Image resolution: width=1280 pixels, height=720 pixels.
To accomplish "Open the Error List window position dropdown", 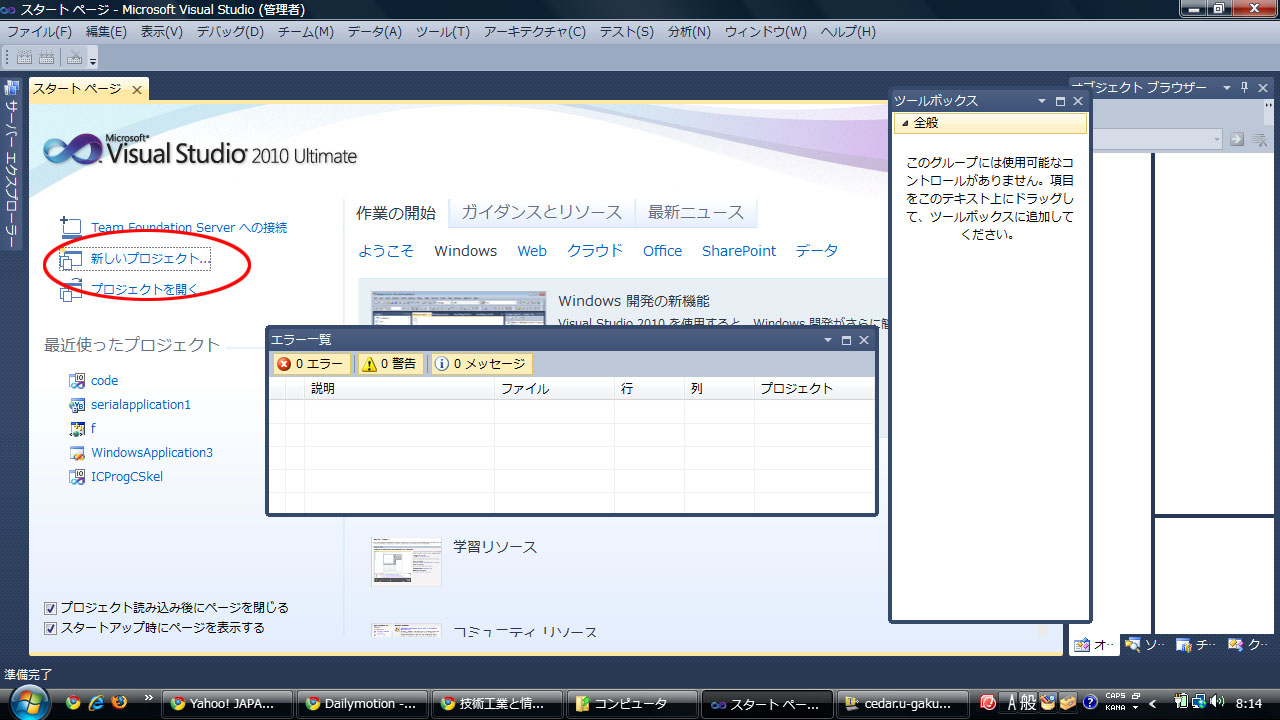I will pyautogui.click(x=828, y=340).
